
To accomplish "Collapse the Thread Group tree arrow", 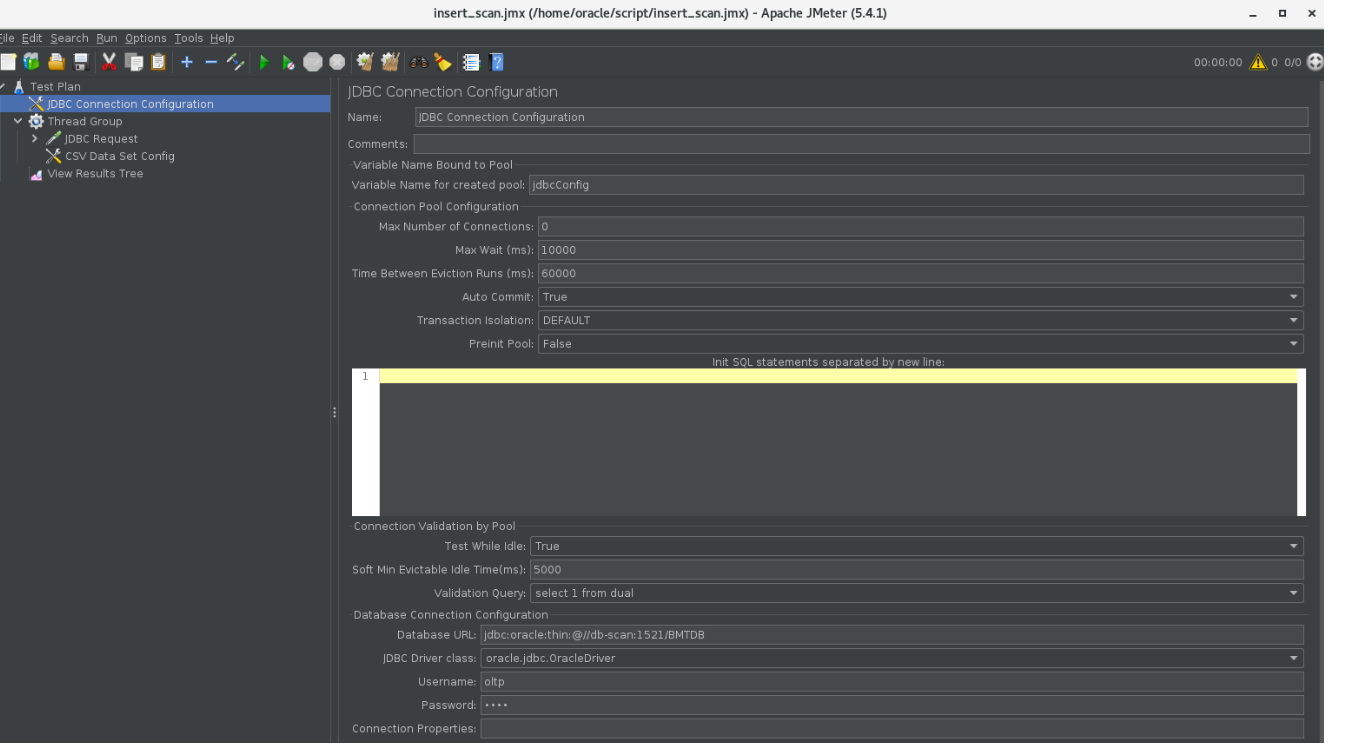I will (x=18, y=121).
